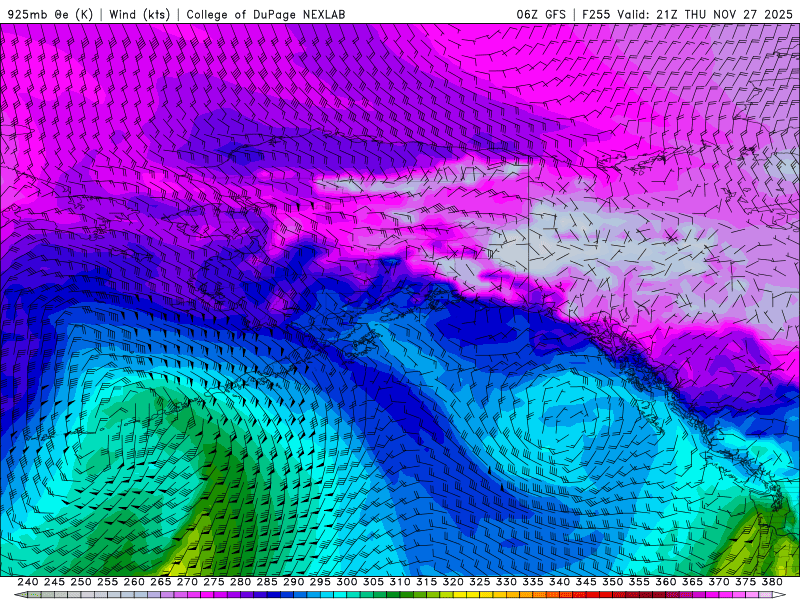Screen dimensions: 800x600
Task: Click the 285 value on color scale
Action: 267,582
